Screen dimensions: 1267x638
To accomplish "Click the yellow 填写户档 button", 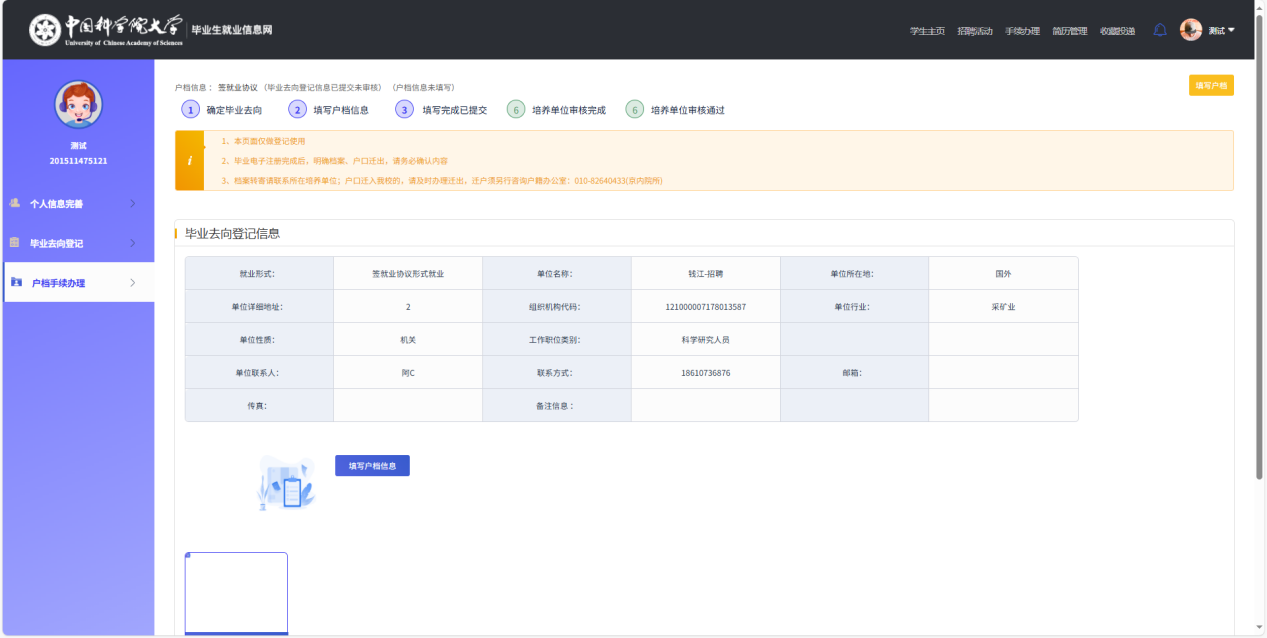I will [x=1211, y=86].
